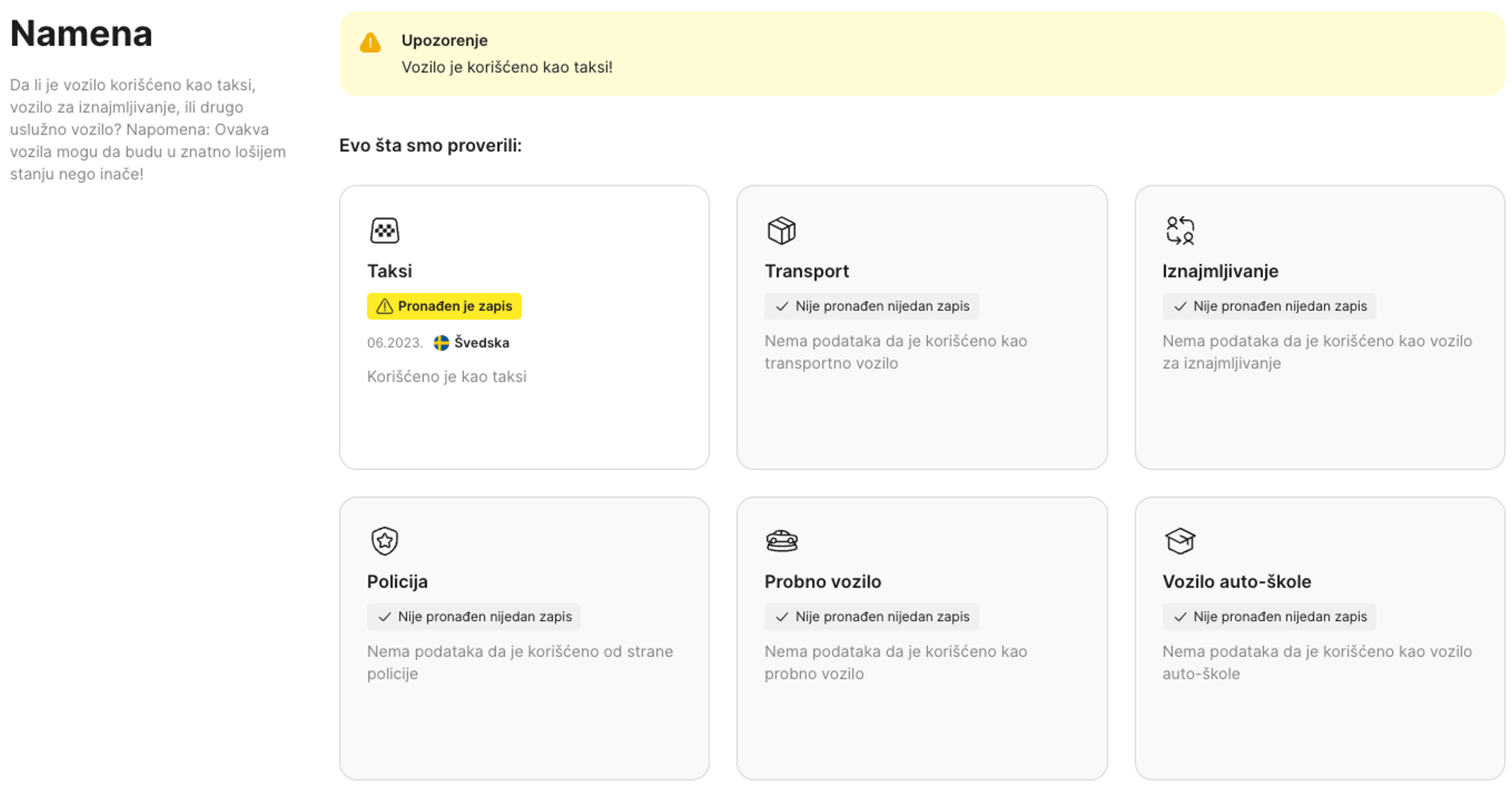Click the 'Vozilo je korišćeno kao taksi!' warning text
Viewport: 1512px width, 788px height.
coord(506,67)
